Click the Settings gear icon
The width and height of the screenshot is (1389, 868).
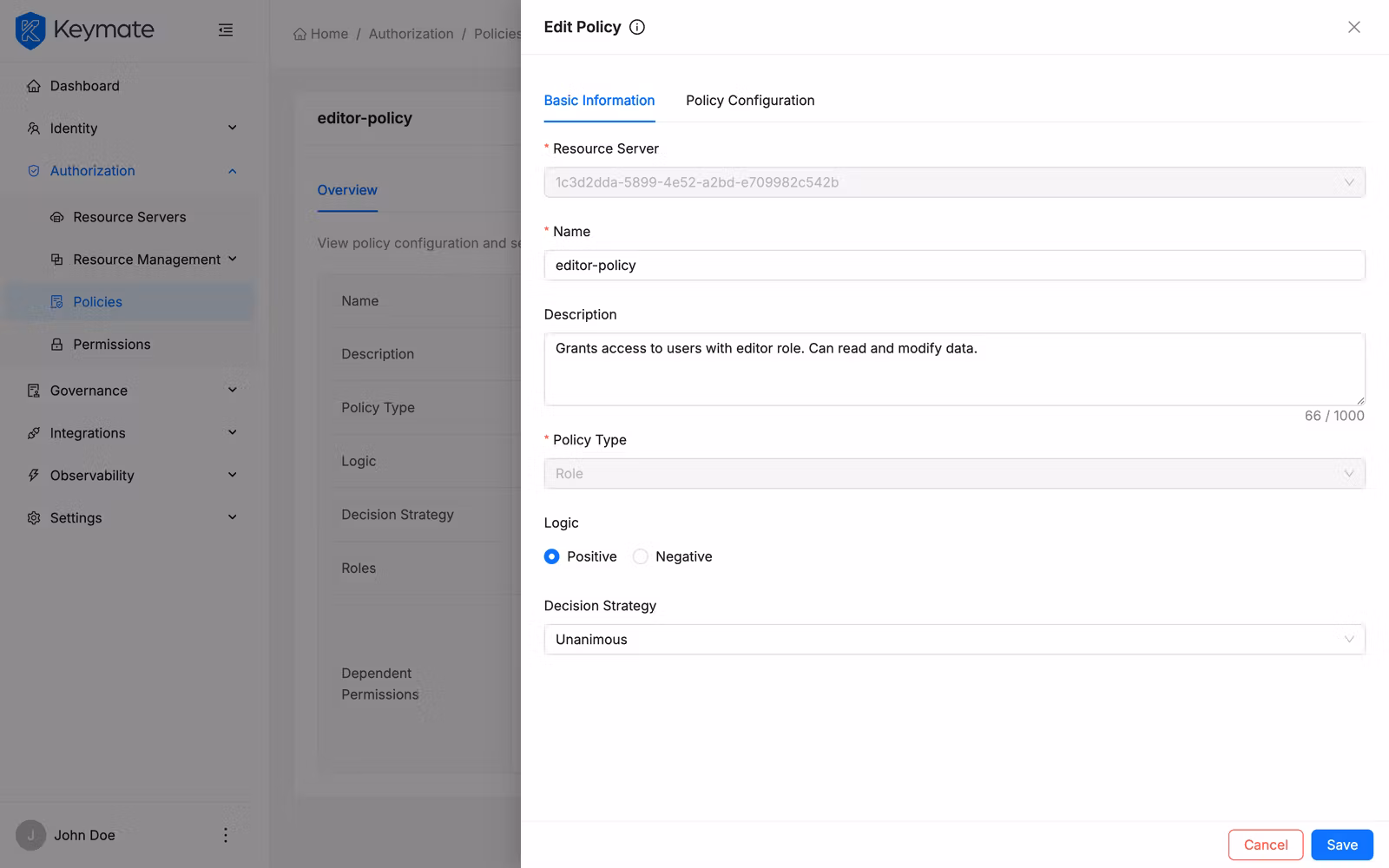coord(32,517)
